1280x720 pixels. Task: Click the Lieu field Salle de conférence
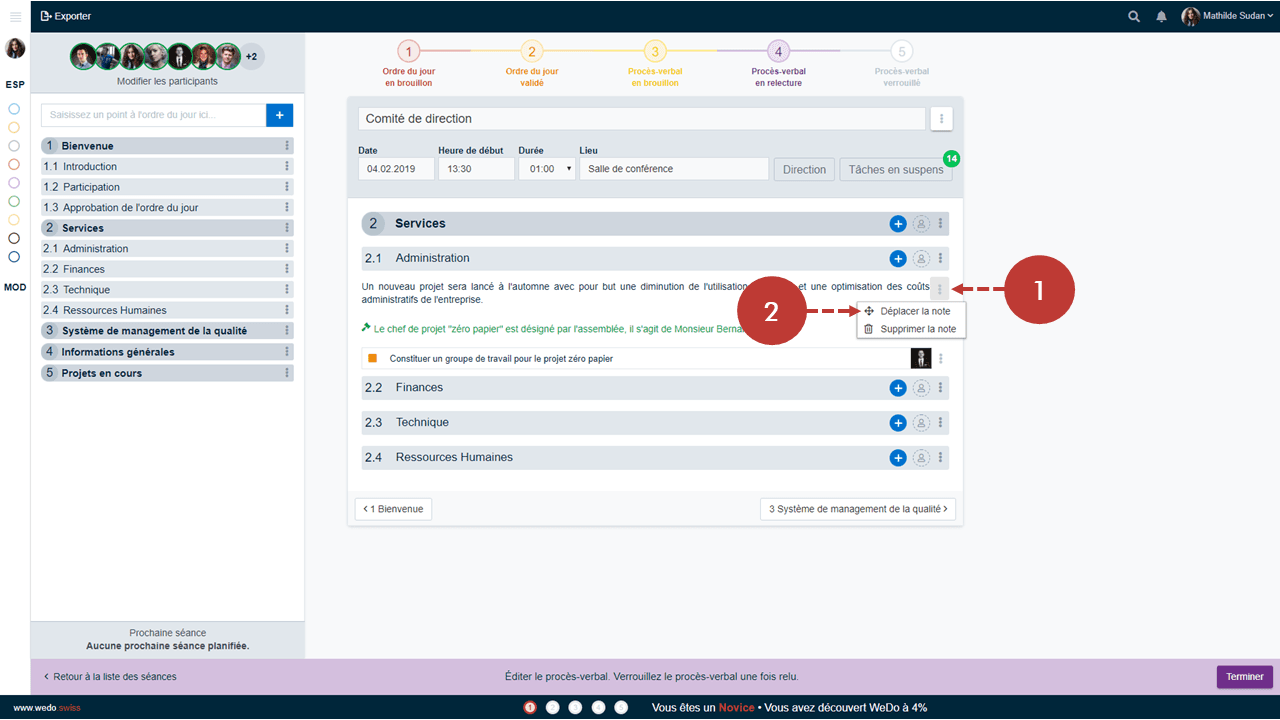click(x=673, y=169)
